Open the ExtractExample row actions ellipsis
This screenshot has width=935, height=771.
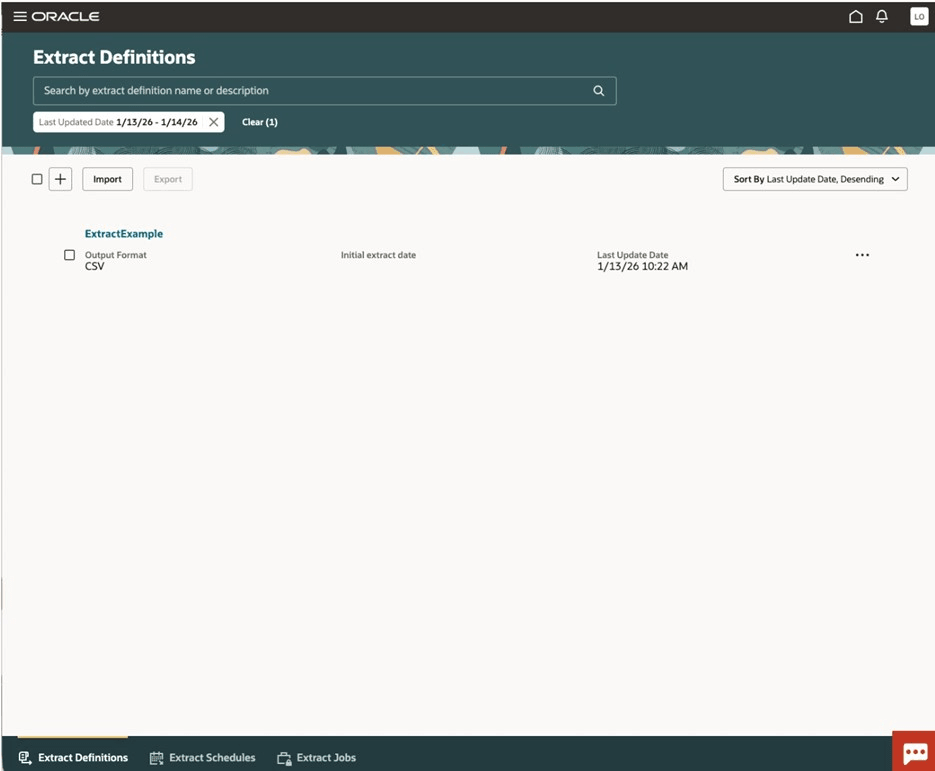coord(862,255)
